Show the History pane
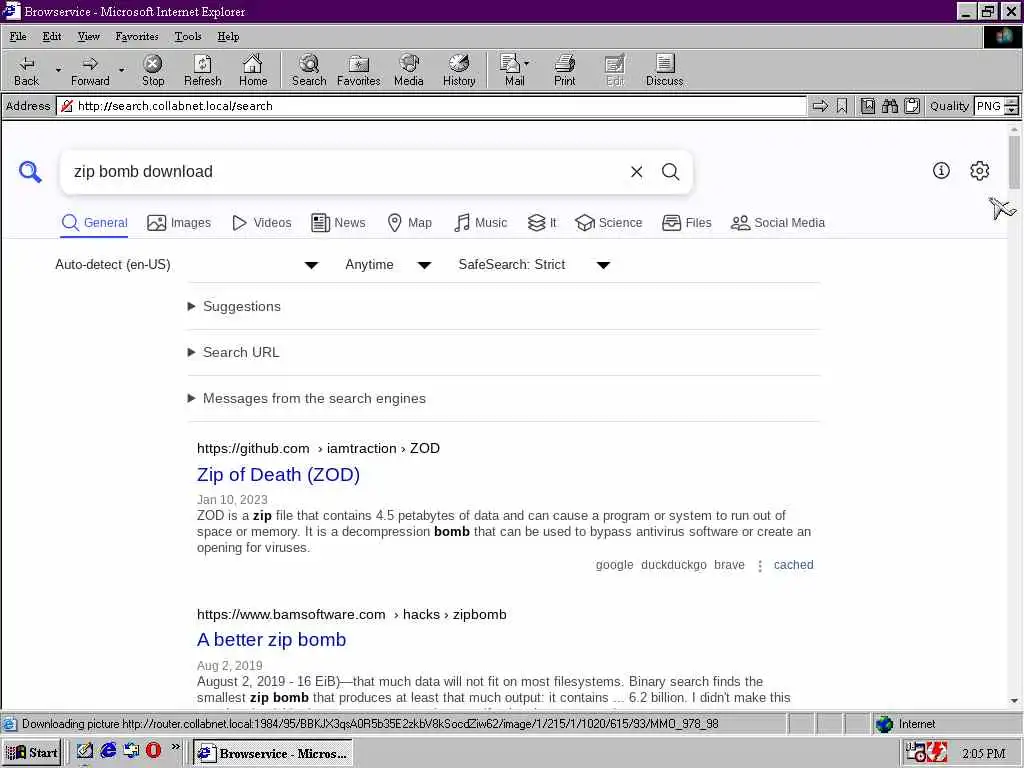 [x=459, y=71]
